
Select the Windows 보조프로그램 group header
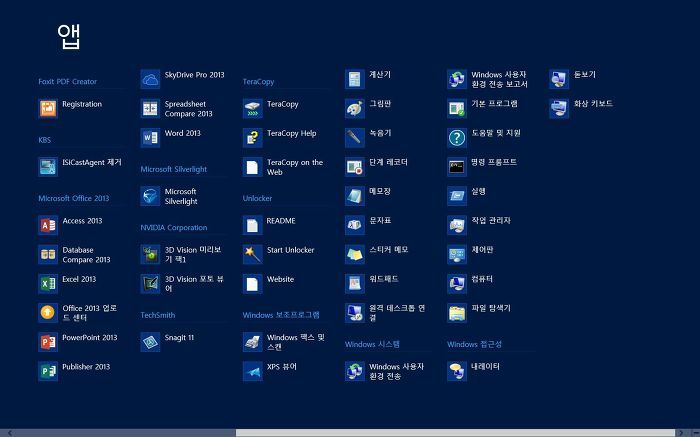click(281, 315)
